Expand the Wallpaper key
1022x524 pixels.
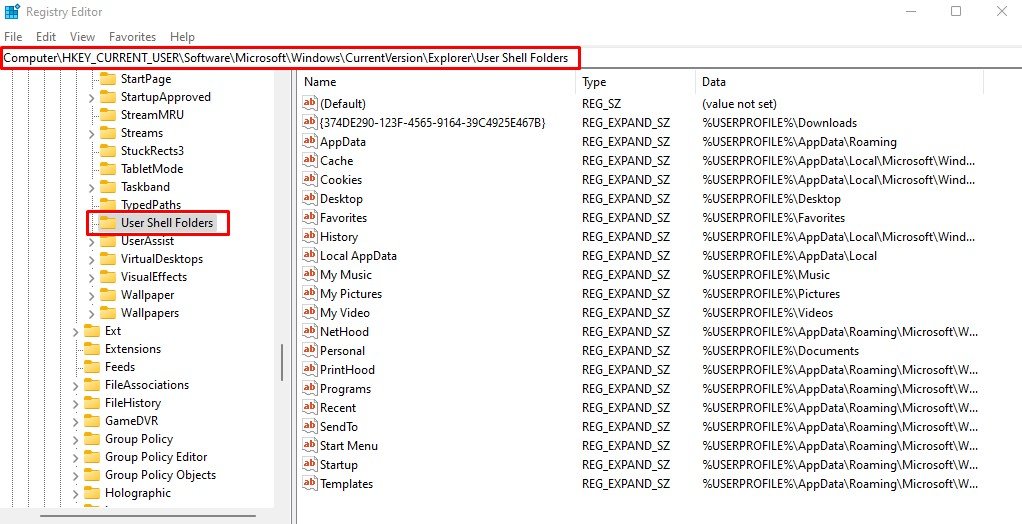tap(92, 295)
